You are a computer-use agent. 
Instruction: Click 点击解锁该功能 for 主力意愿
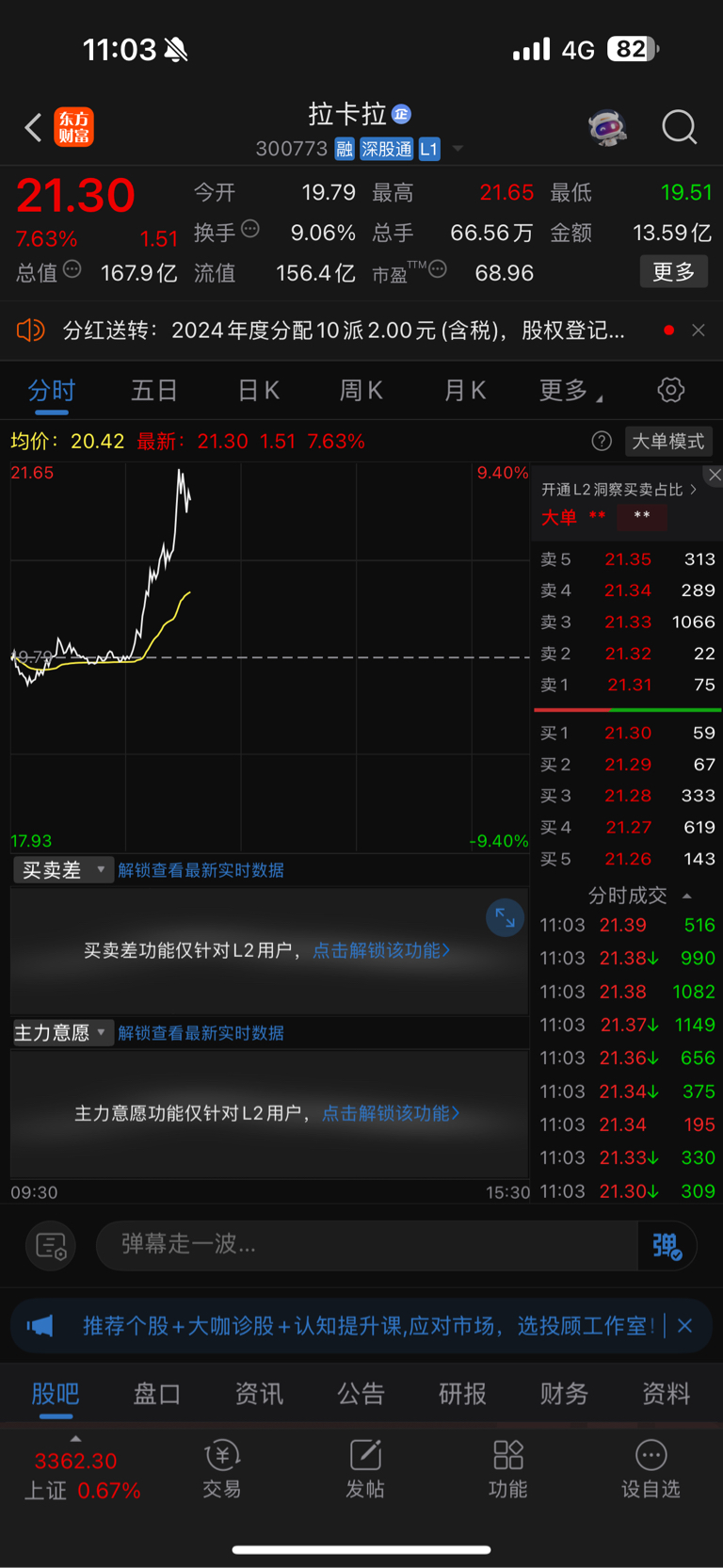391,1114
